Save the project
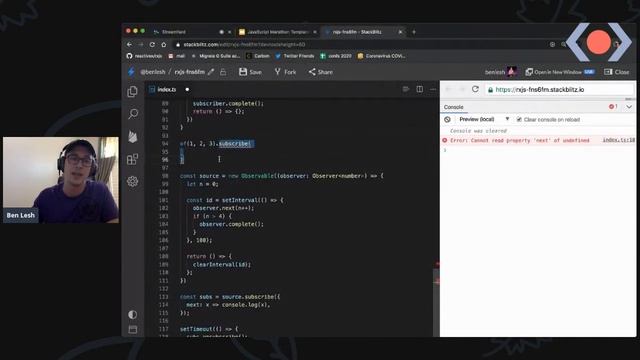This screenshot has height=360, width=640. coord(250,72)
